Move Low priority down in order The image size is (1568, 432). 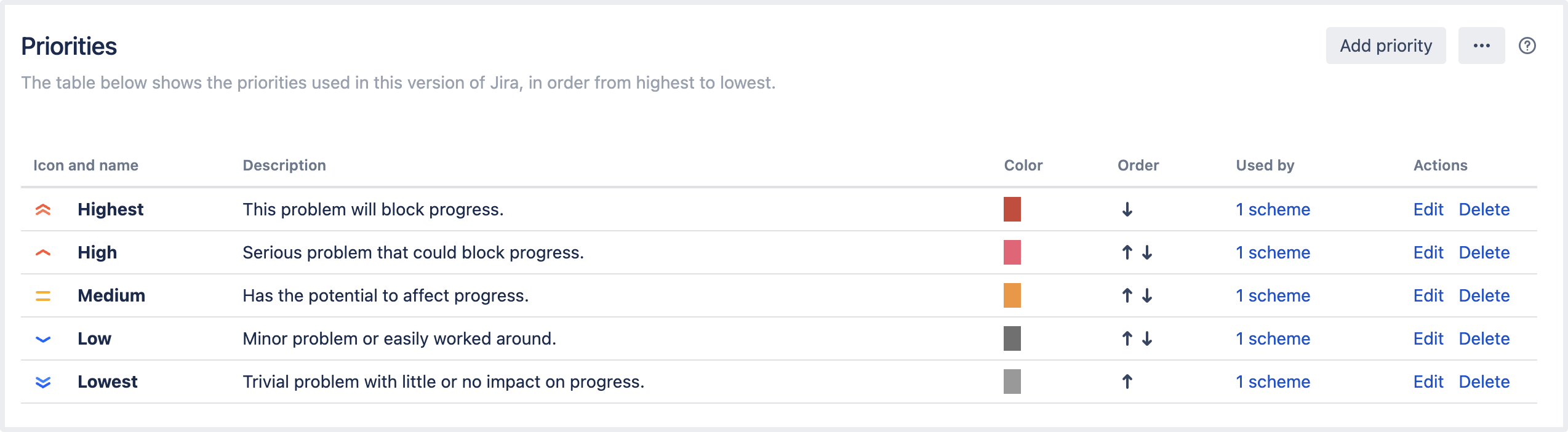pyautogui.click(x=1147, y=339)
